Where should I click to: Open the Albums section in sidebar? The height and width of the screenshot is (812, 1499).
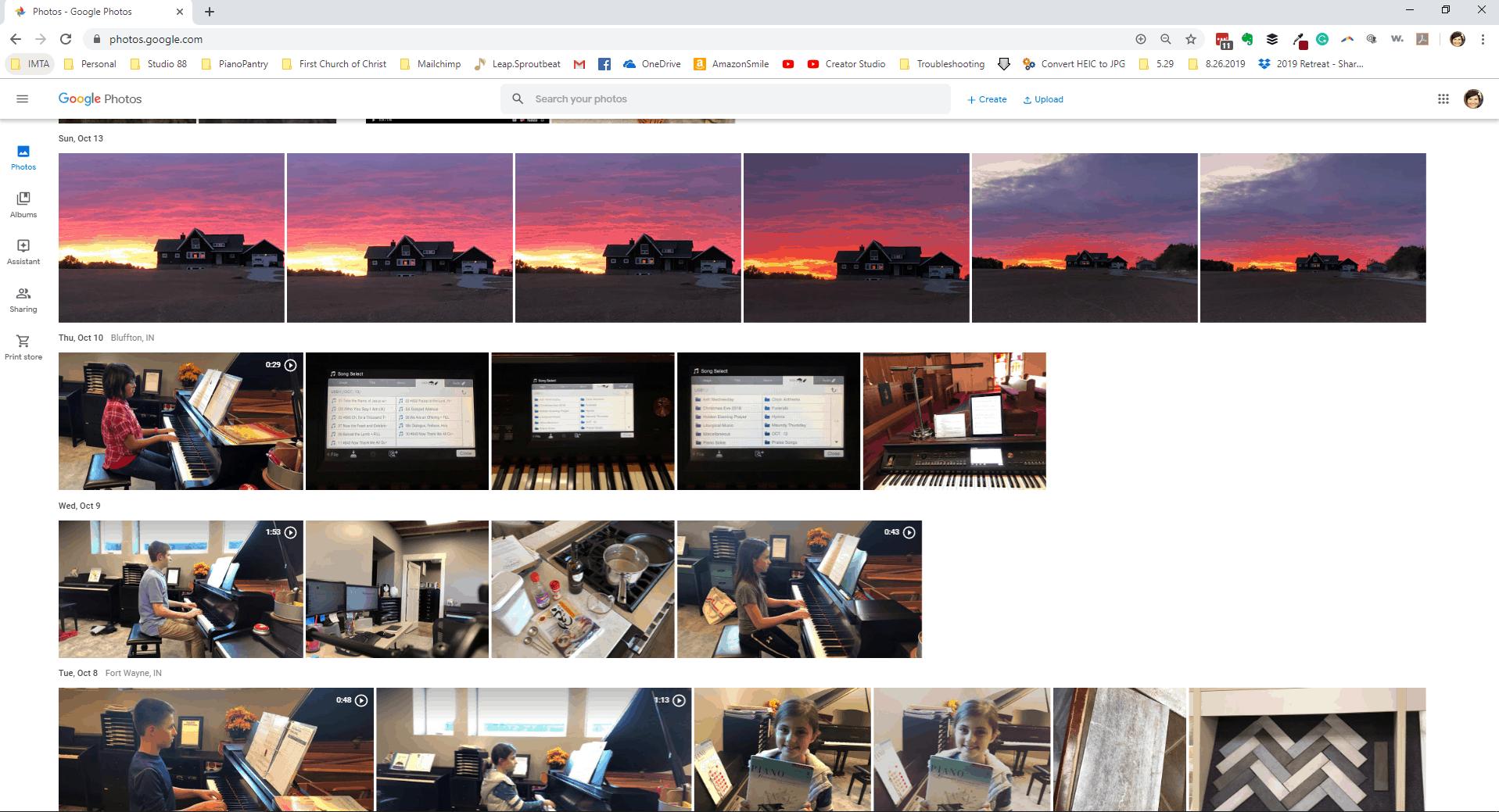(x=23, y=205)
